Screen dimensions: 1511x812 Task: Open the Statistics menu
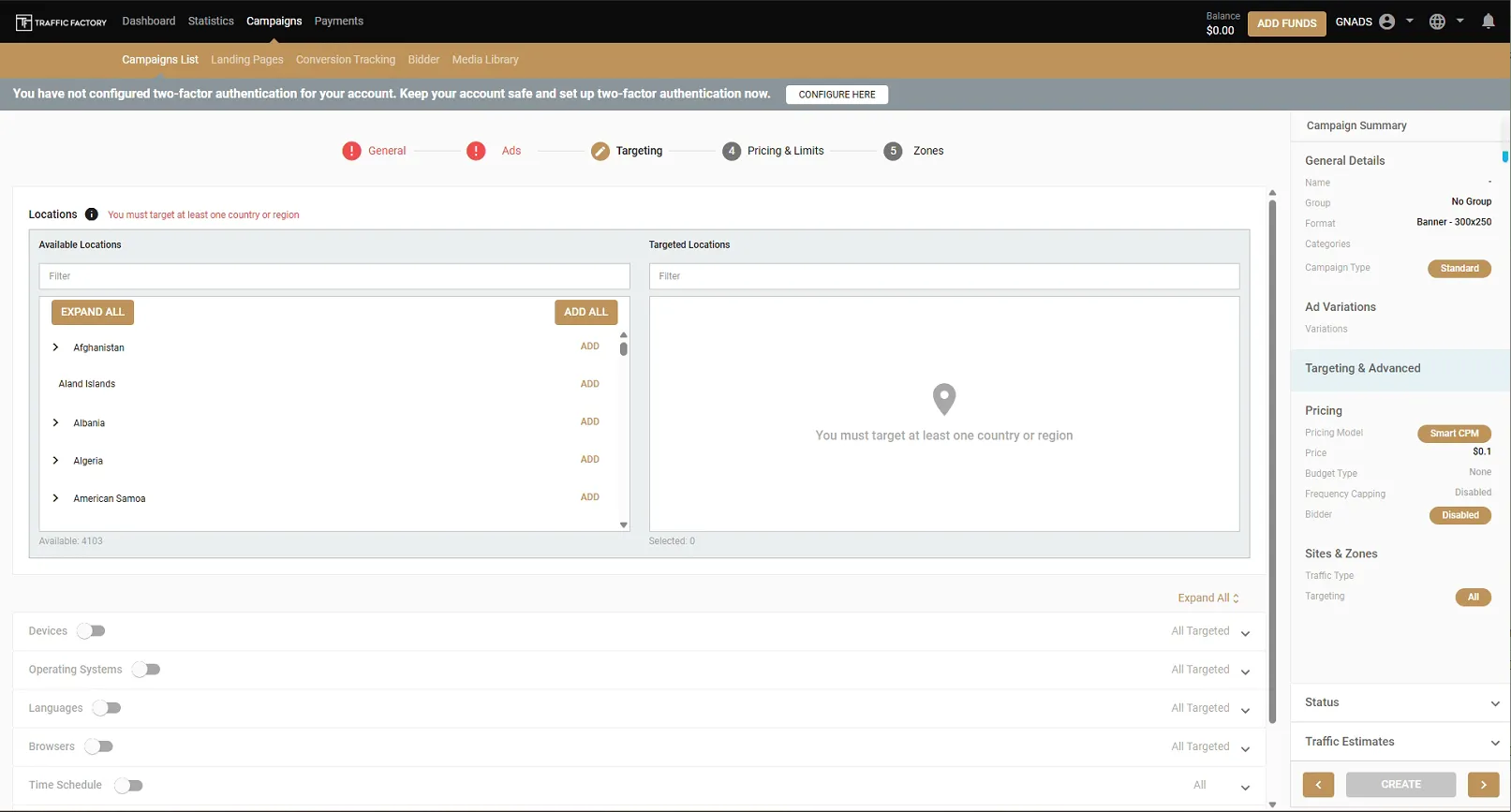click(x=211, y=21)
